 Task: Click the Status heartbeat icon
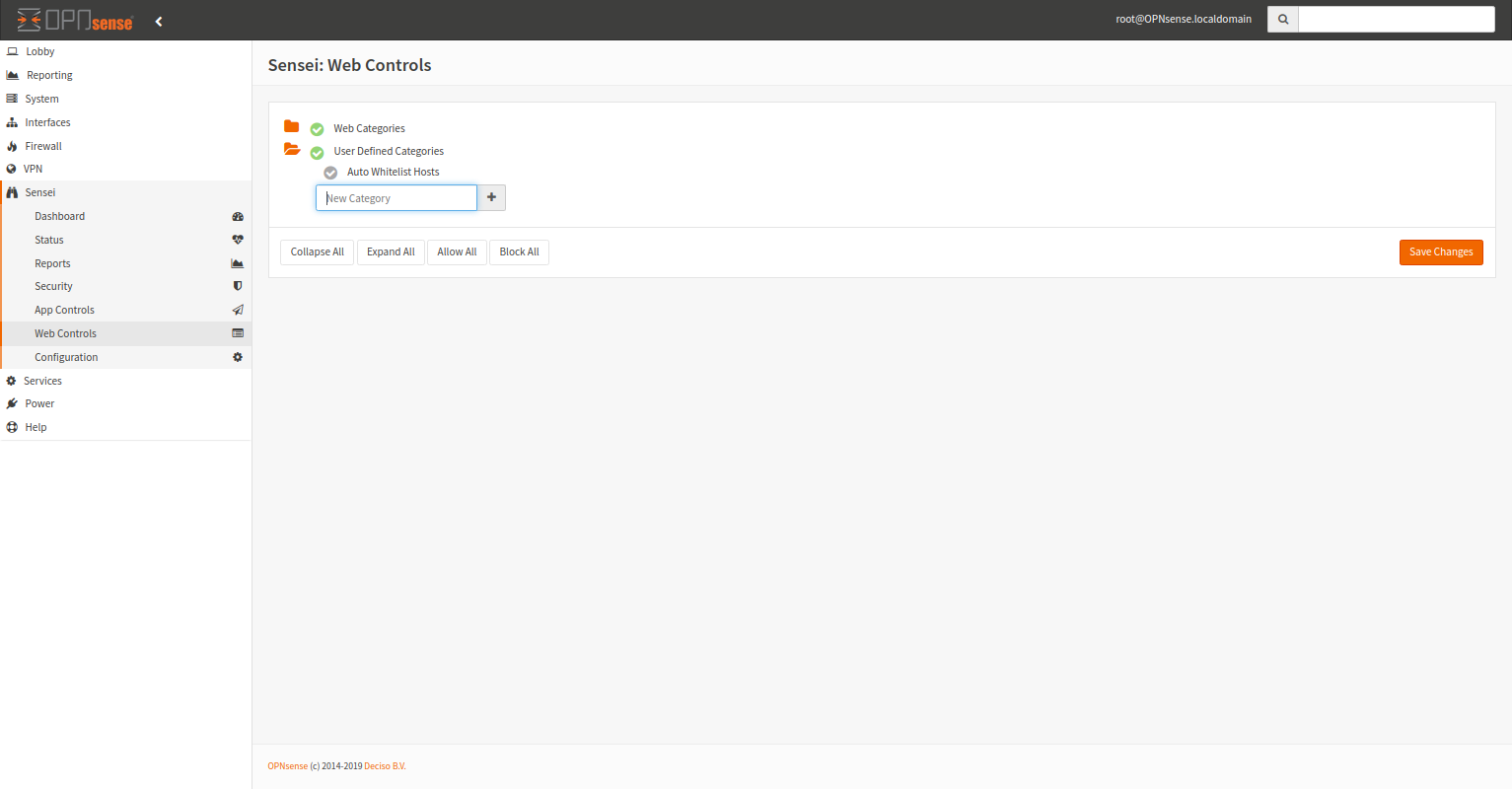[x=237, y=239]
